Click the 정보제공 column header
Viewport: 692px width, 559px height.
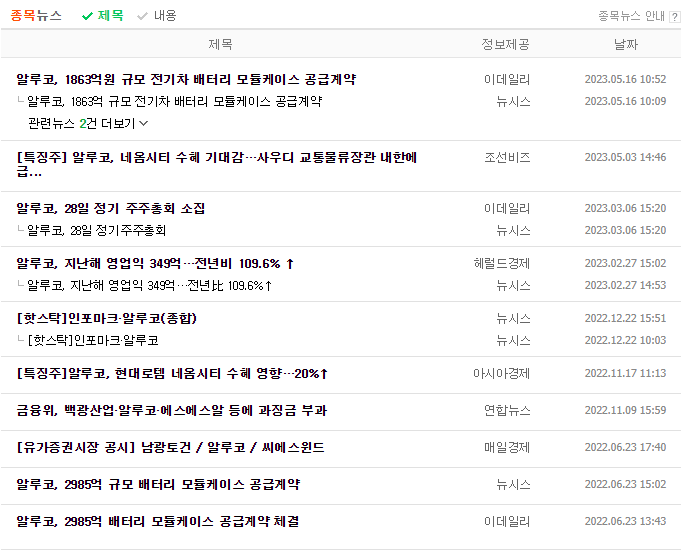click(x=505, y=44)
